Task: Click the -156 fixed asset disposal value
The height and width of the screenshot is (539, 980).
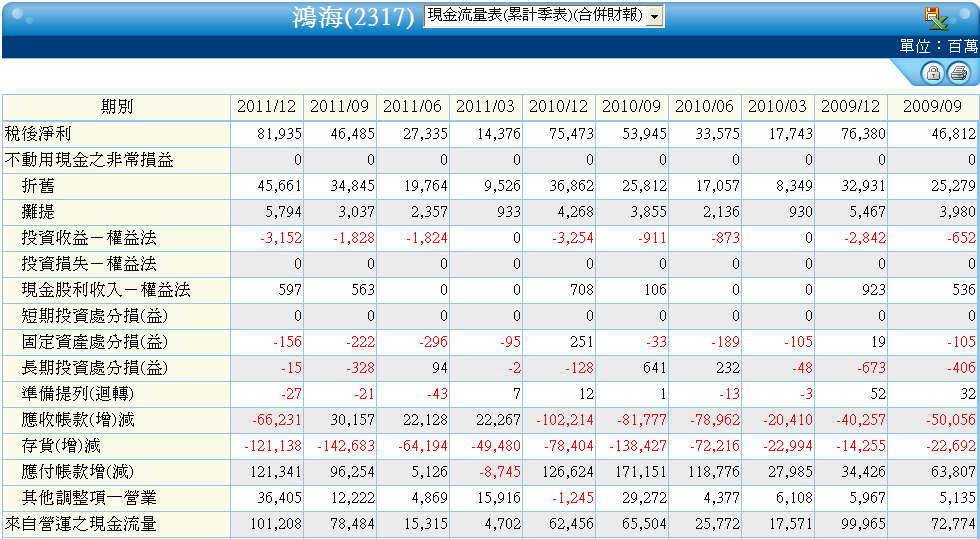Action: point(288,342)
